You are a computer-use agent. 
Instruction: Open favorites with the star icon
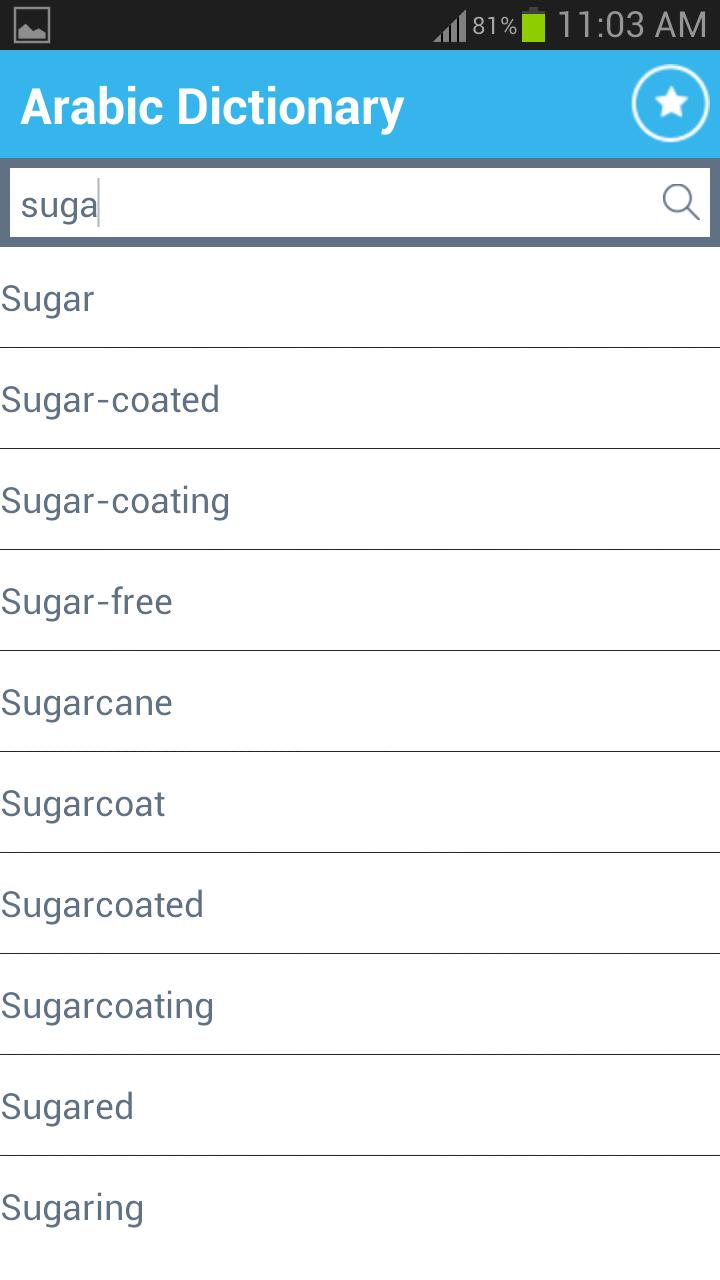[670, 103]
